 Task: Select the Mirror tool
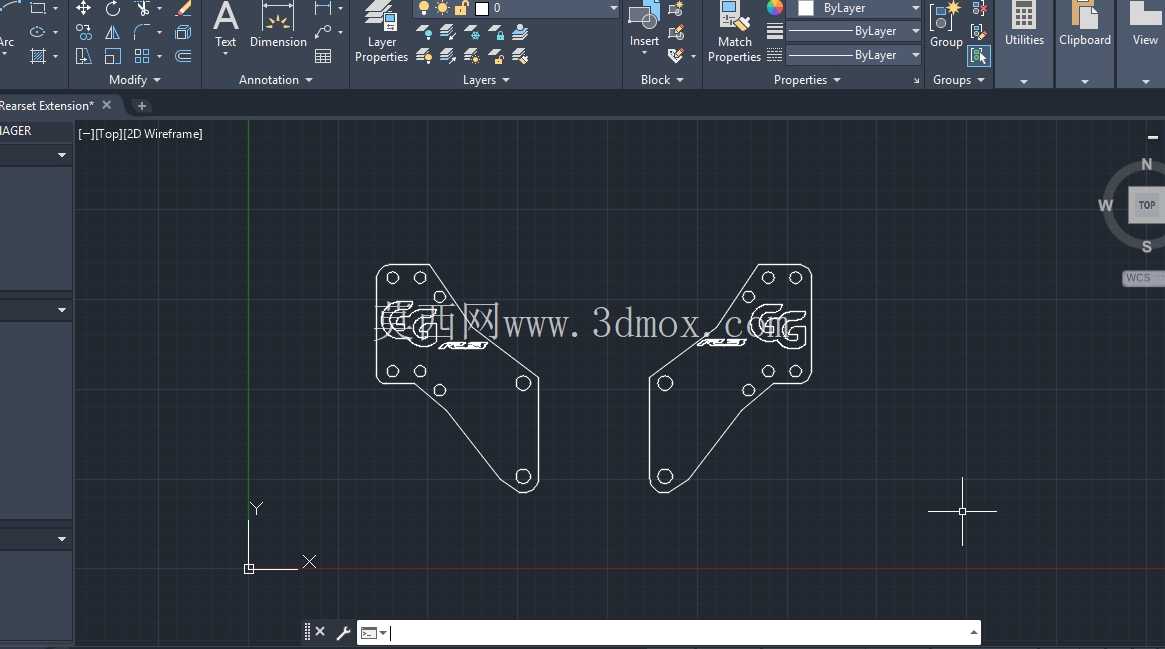pyautogui.click(x=113, y=33)
